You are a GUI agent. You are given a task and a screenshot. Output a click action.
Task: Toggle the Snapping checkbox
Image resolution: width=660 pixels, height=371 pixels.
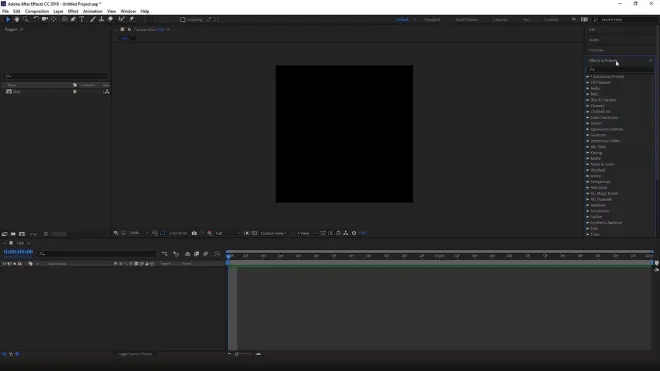[x=183, y=20]
